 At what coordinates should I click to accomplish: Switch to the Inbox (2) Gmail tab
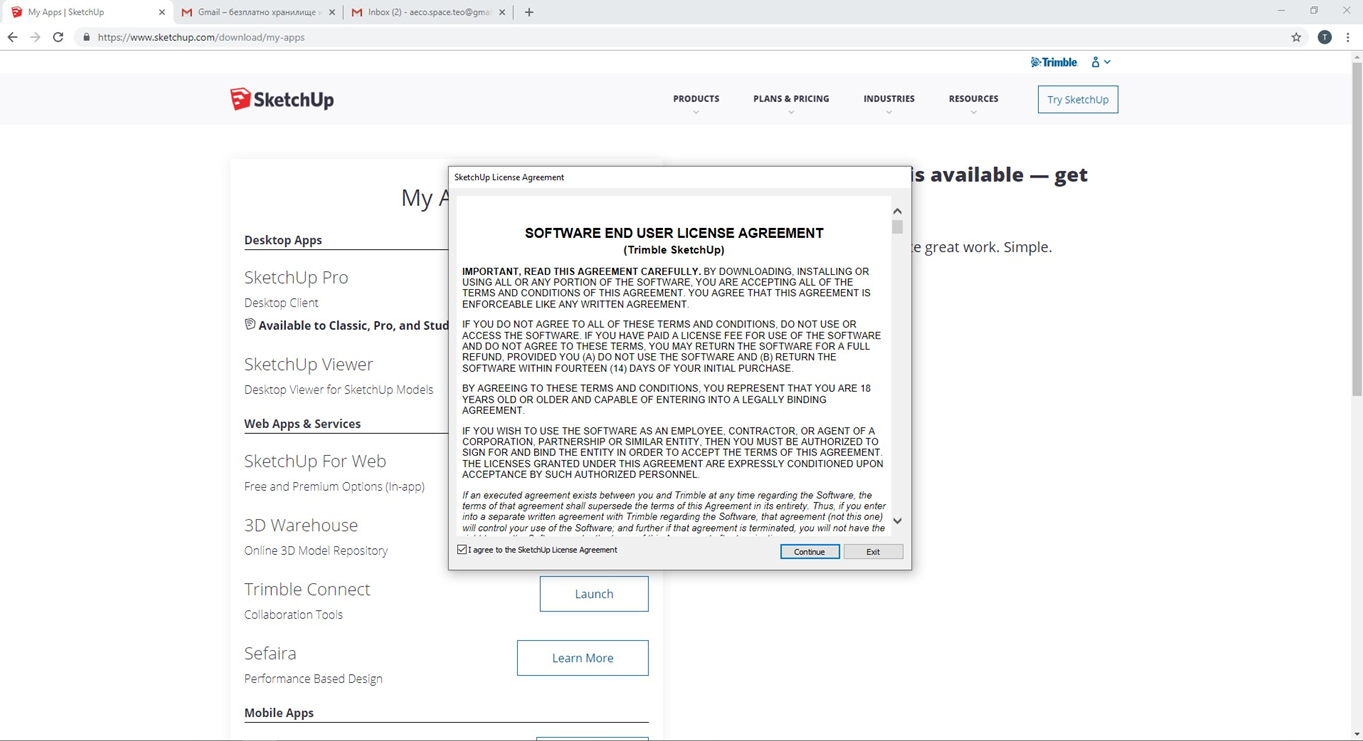(427, 12)
